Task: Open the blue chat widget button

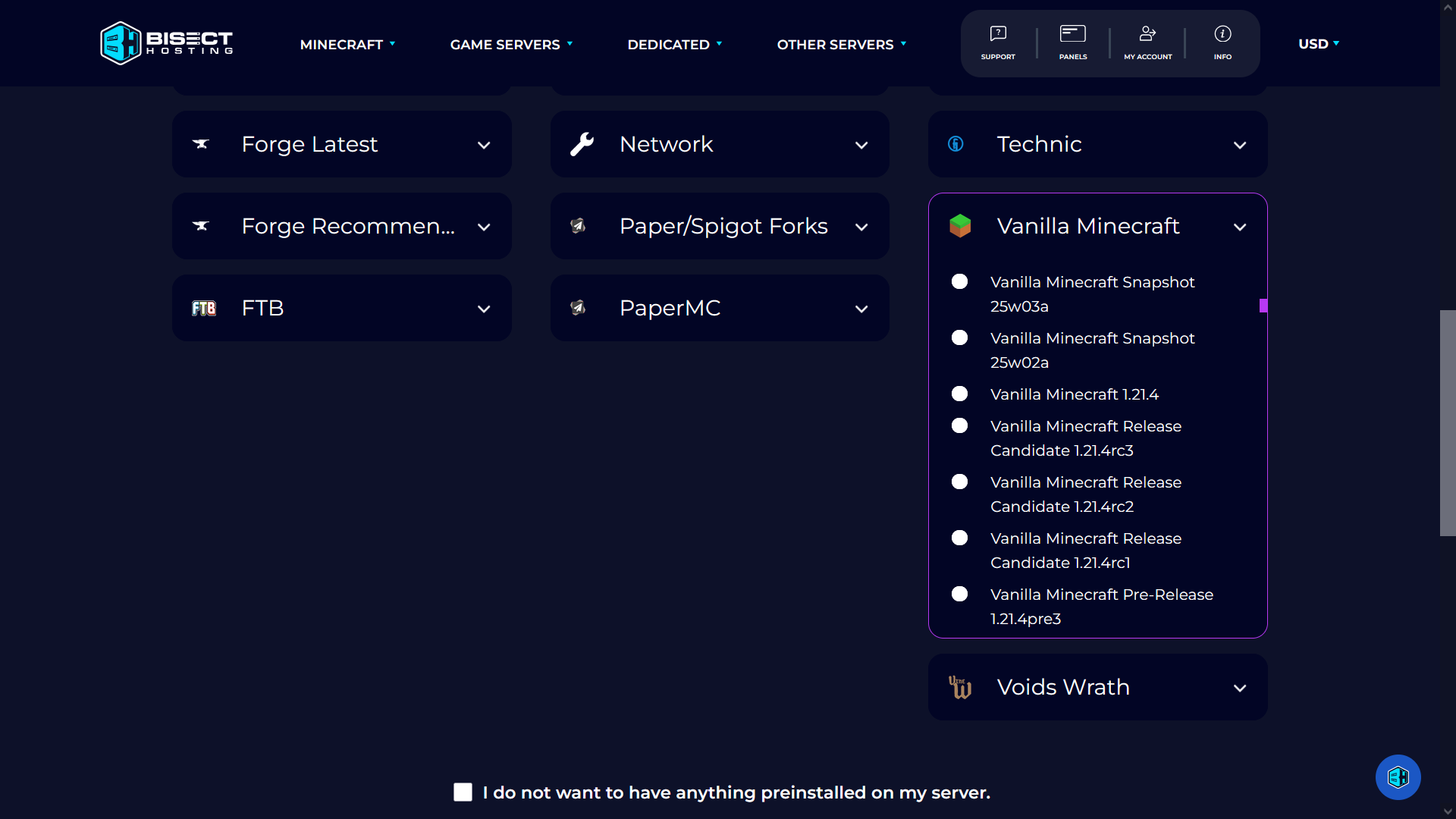Action: click(x=1398, y=777)
